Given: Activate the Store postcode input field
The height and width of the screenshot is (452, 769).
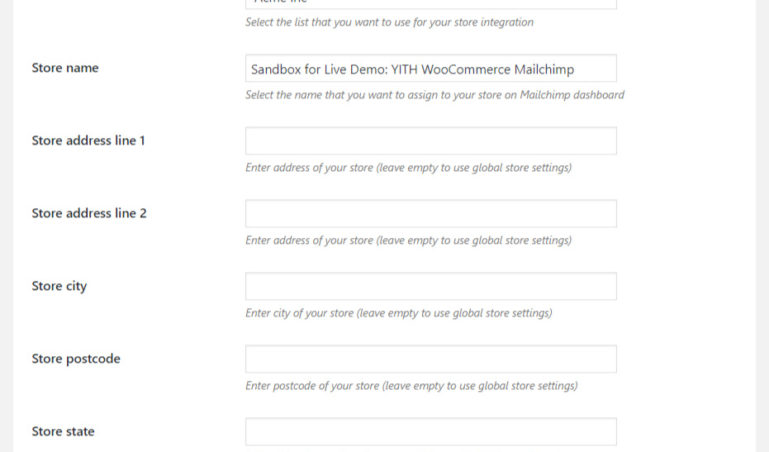Looking at the screenshot, I should (x=430, y=359).
